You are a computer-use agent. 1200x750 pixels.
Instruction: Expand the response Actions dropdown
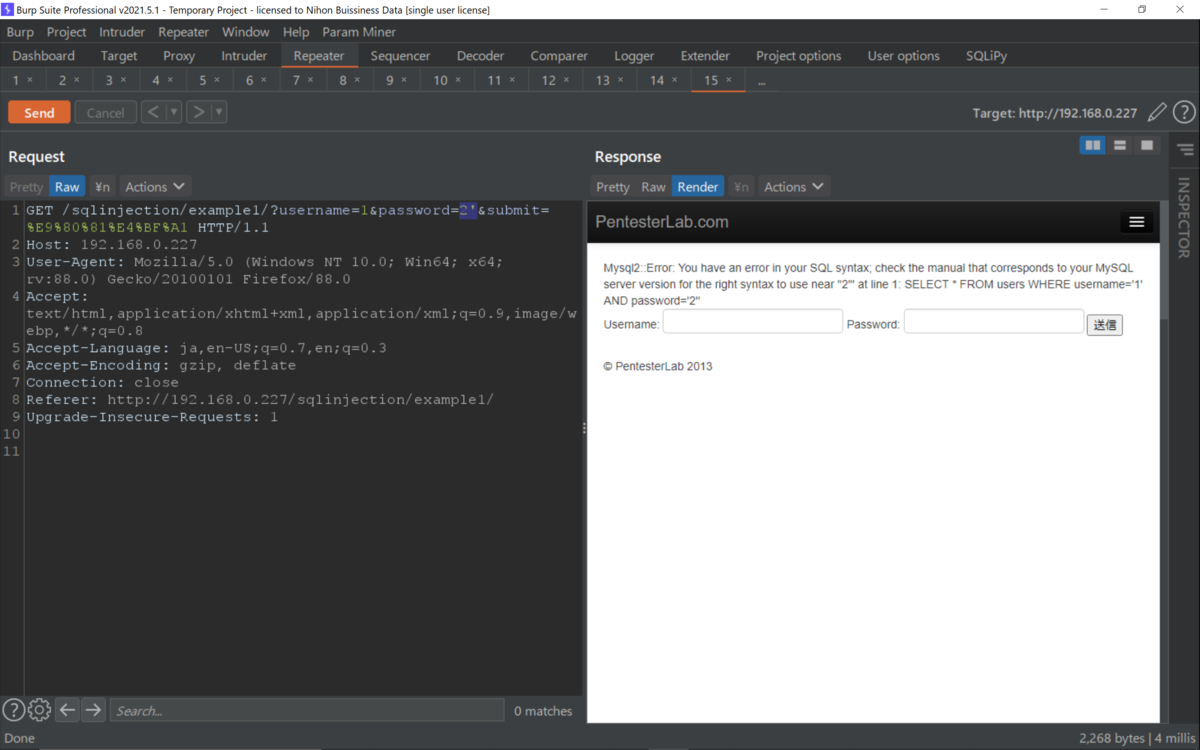[x=794, y=187]
